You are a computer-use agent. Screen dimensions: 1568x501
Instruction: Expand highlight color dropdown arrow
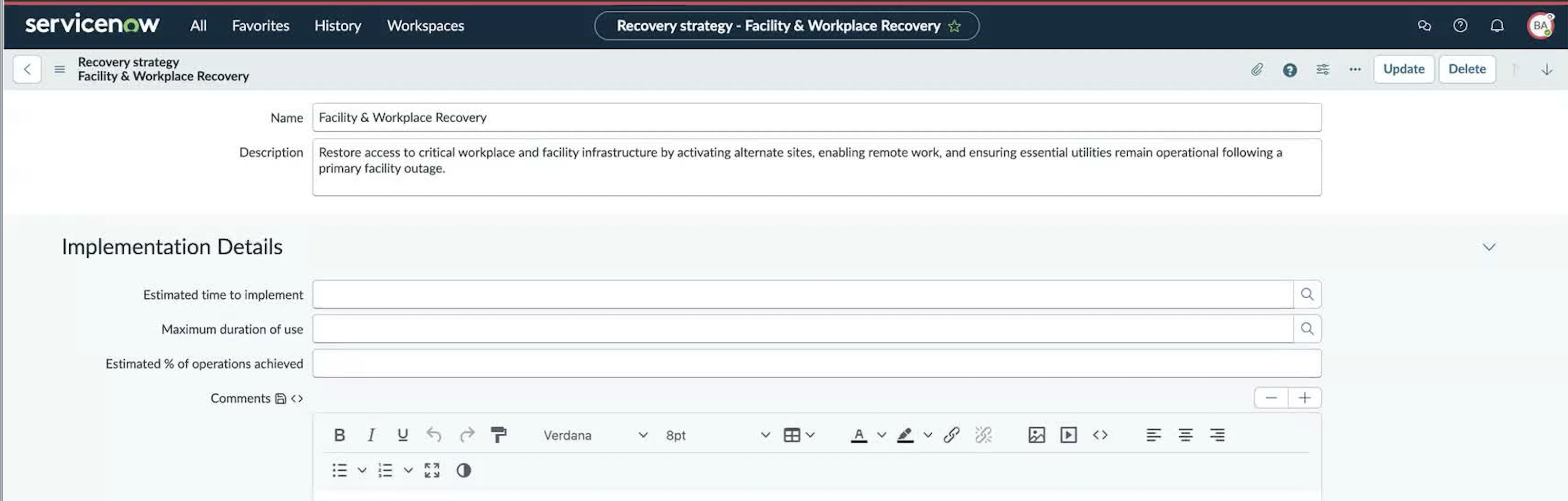tap(928, 435)
